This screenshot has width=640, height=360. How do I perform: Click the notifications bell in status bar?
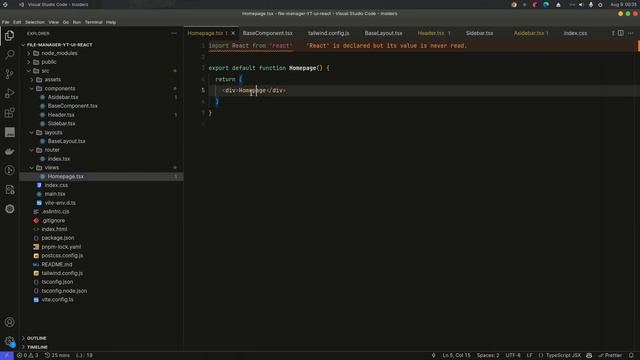(x=631, y=356)
